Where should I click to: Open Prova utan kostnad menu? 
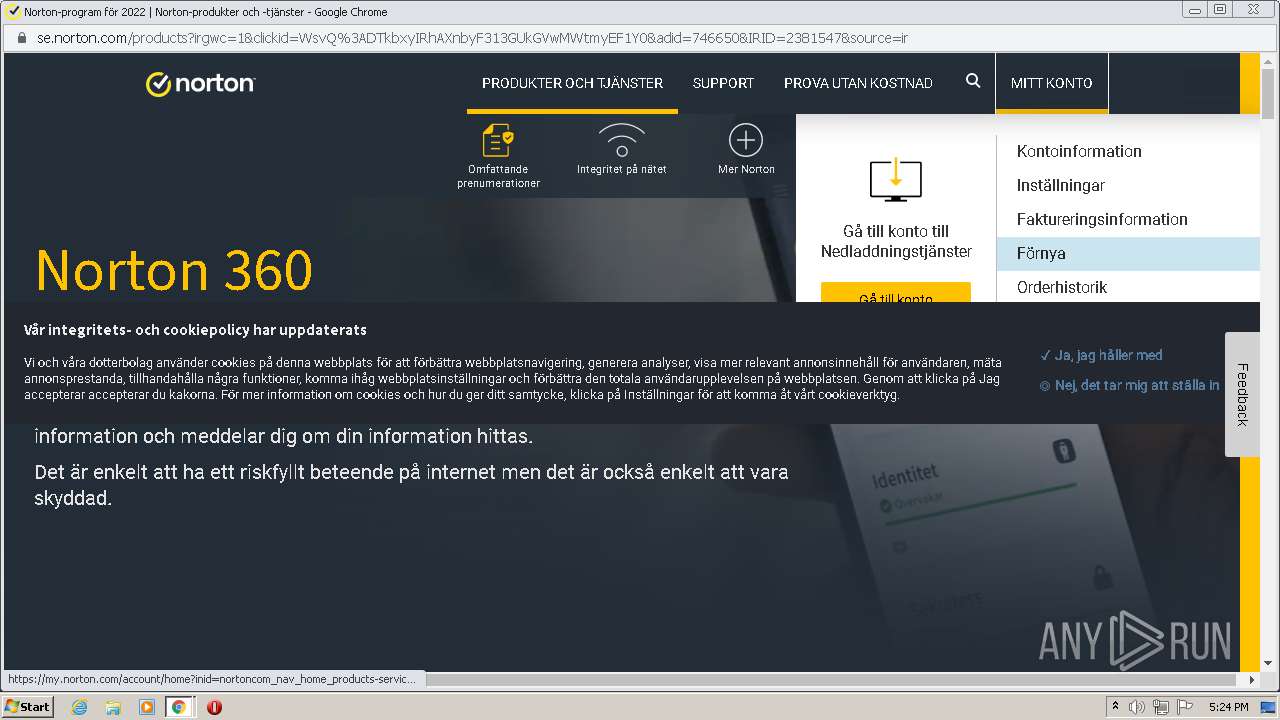[858, 83]
